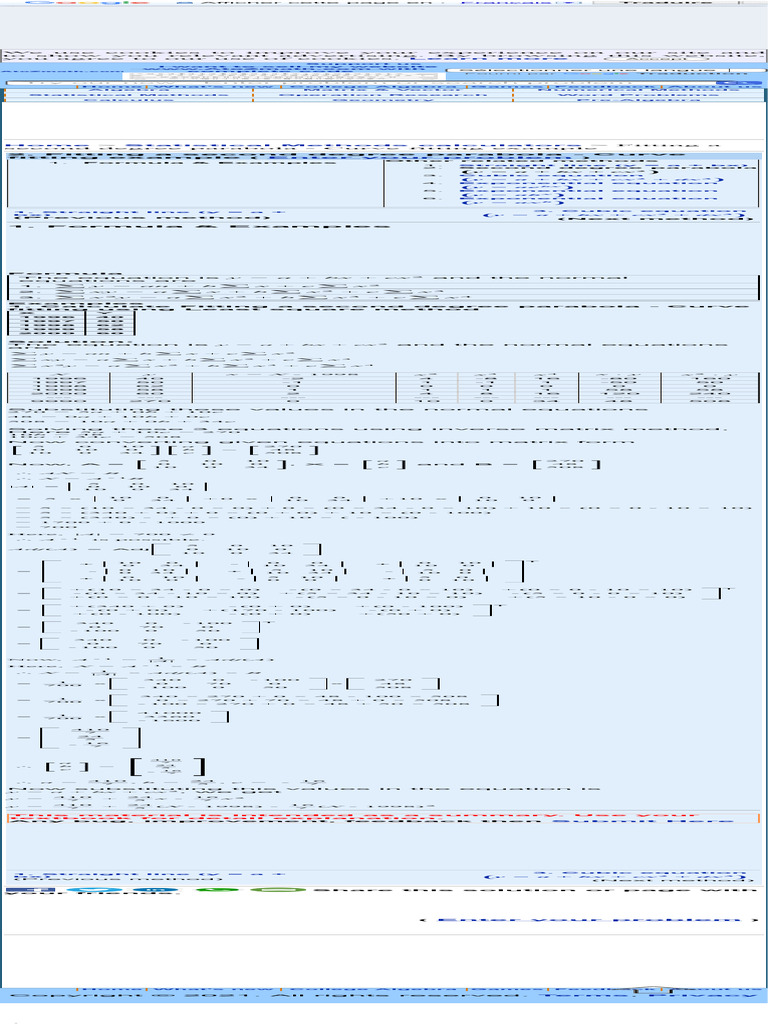Share the page via the Twitter icon
The width and height of the screenshot is (768, 1024).
[x=93, y=889]
